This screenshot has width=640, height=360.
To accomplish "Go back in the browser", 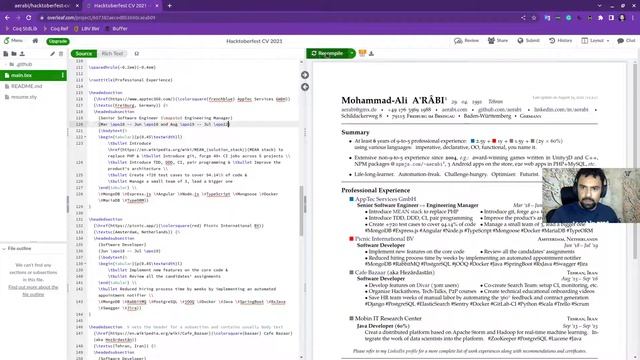I will pos(7,18).
